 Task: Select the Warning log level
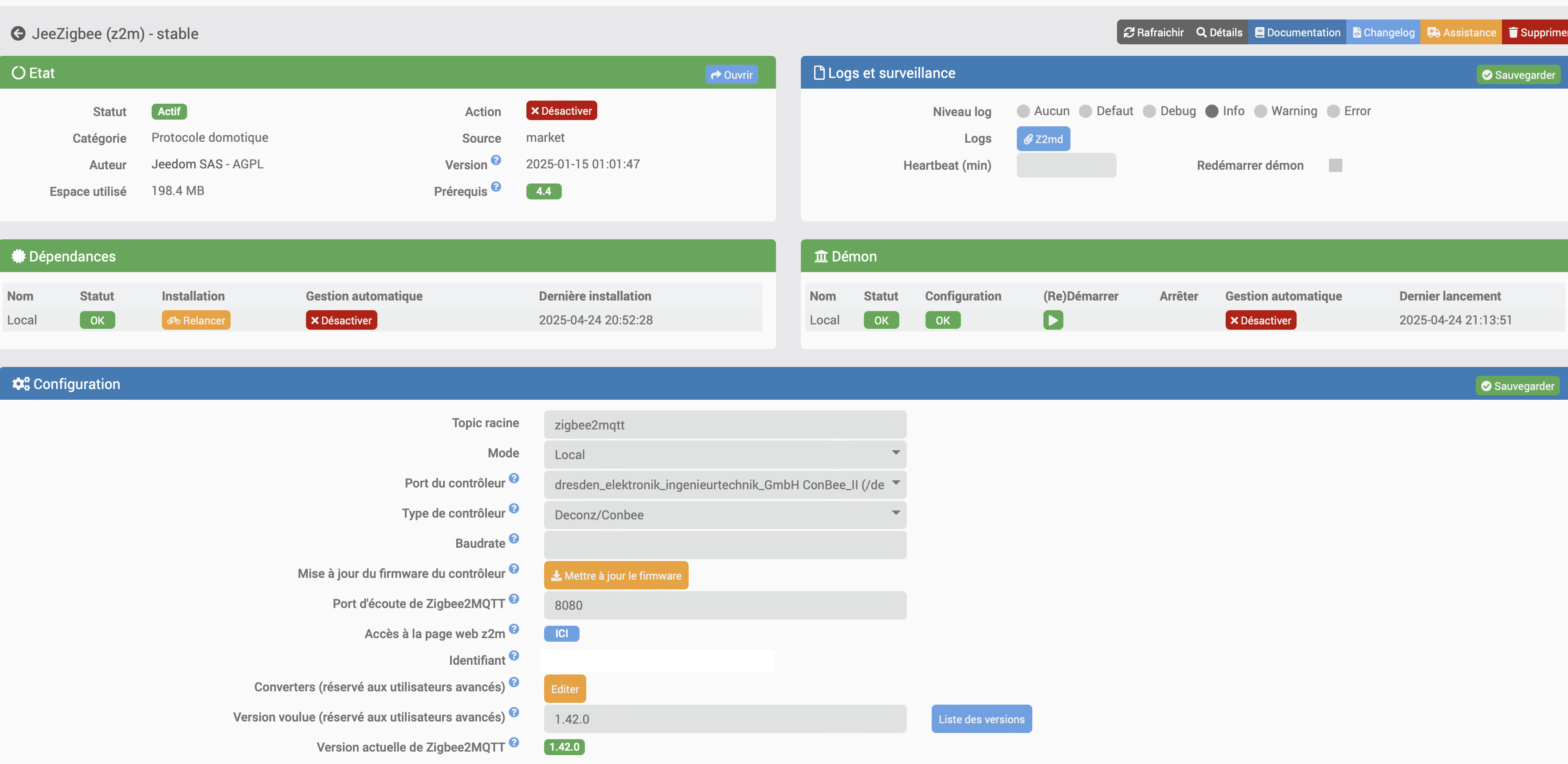tap(1261, 111)
